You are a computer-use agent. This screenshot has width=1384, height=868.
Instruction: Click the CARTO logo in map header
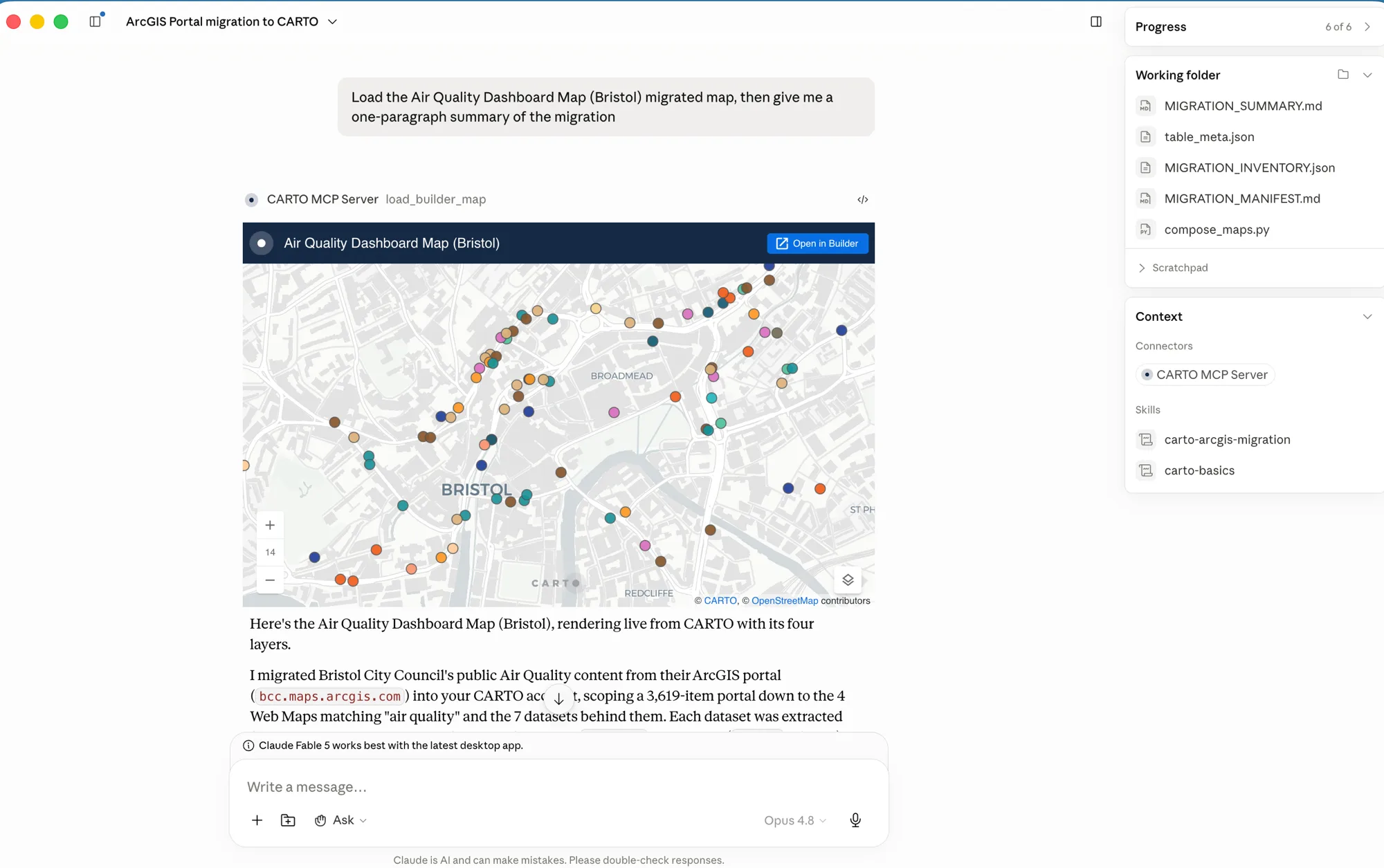[x=262, y=243]
